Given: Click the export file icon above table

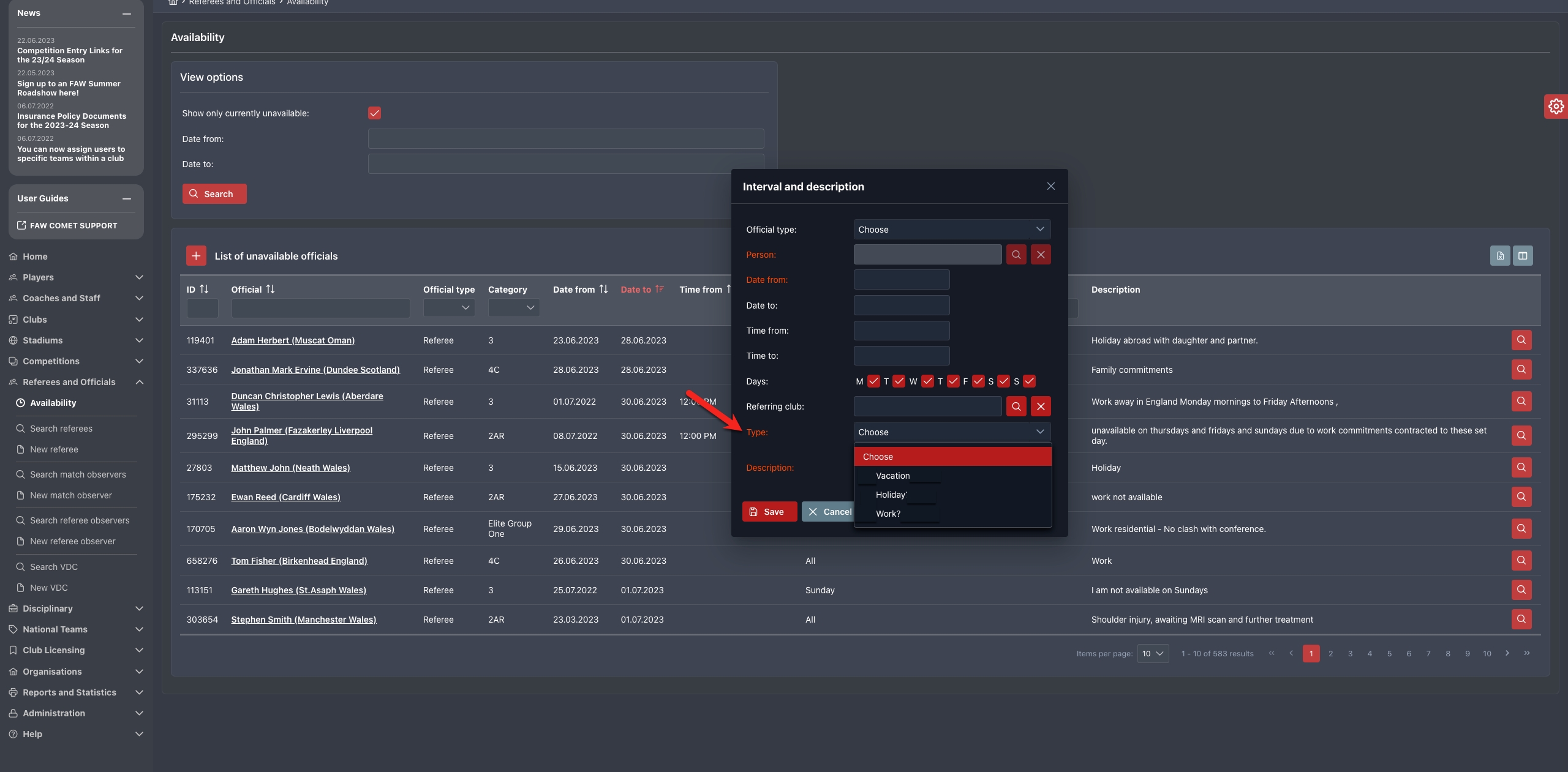Looking at the screenshot, I should 1500,256.
